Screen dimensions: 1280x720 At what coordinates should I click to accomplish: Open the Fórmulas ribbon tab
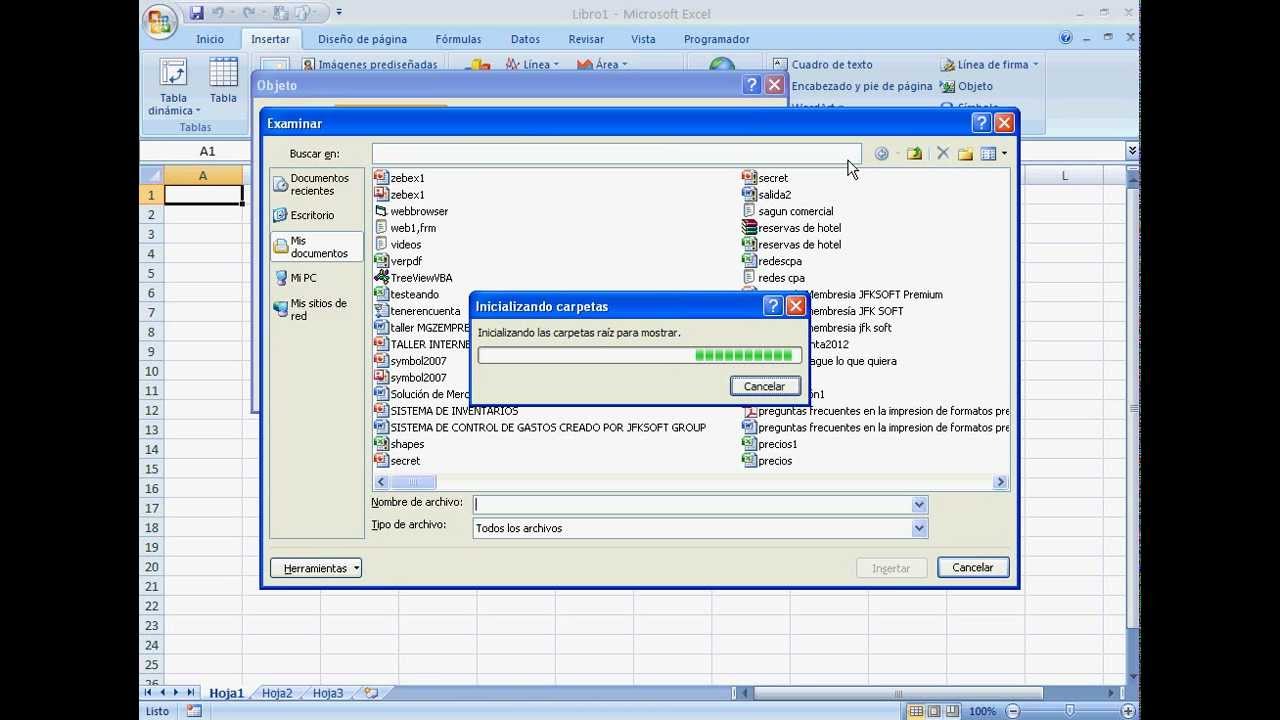[458, 39]
